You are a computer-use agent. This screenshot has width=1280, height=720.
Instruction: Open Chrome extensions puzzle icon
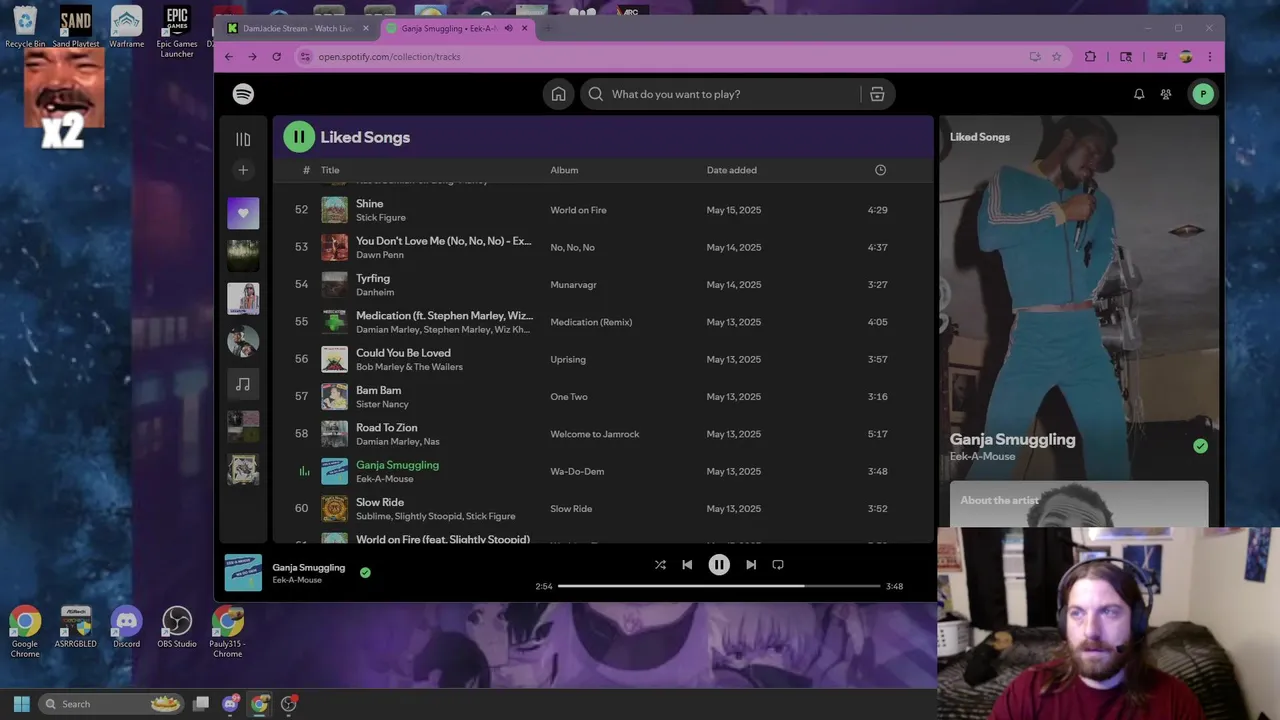1090,57
